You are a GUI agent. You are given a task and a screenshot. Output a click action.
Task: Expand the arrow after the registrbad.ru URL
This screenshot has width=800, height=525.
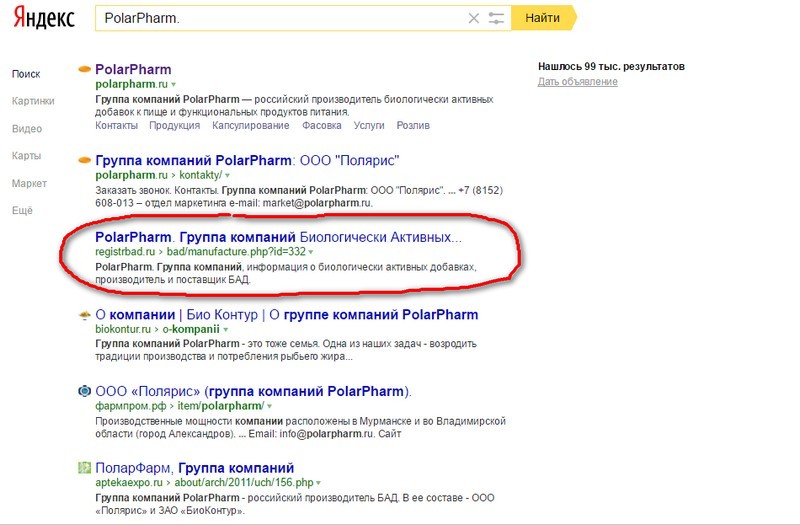(312, 252)
